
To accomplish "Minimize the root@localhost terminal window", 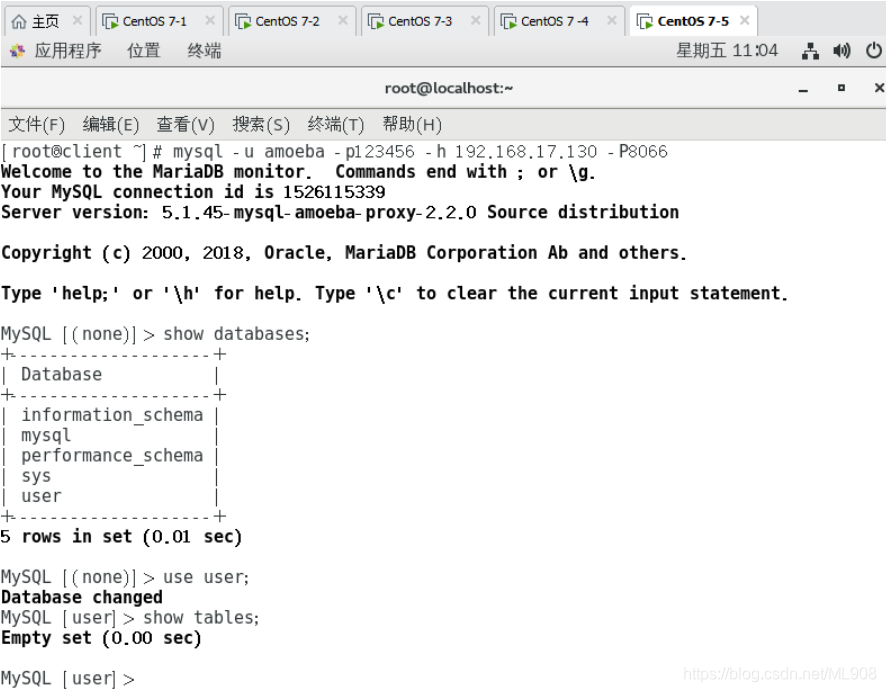I will pyautogui.click(x=803, y=89).
